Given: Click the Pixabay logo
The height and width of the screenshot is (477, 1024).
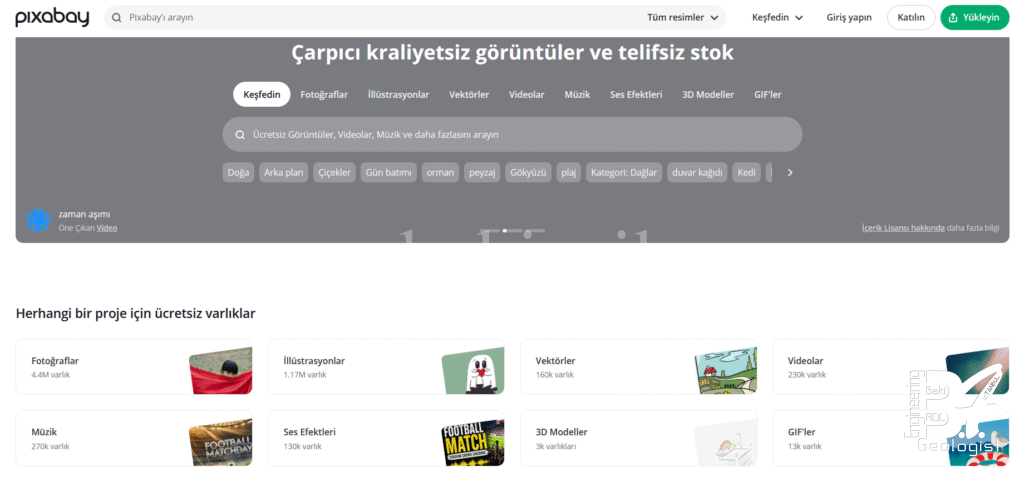Looking at the screenshot, I should [52, 18].
